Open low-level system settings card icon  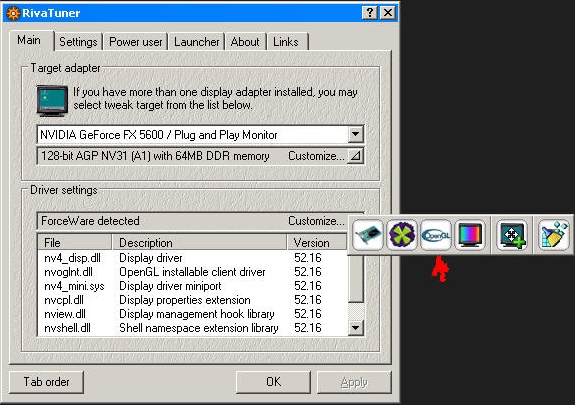(368, 235)
